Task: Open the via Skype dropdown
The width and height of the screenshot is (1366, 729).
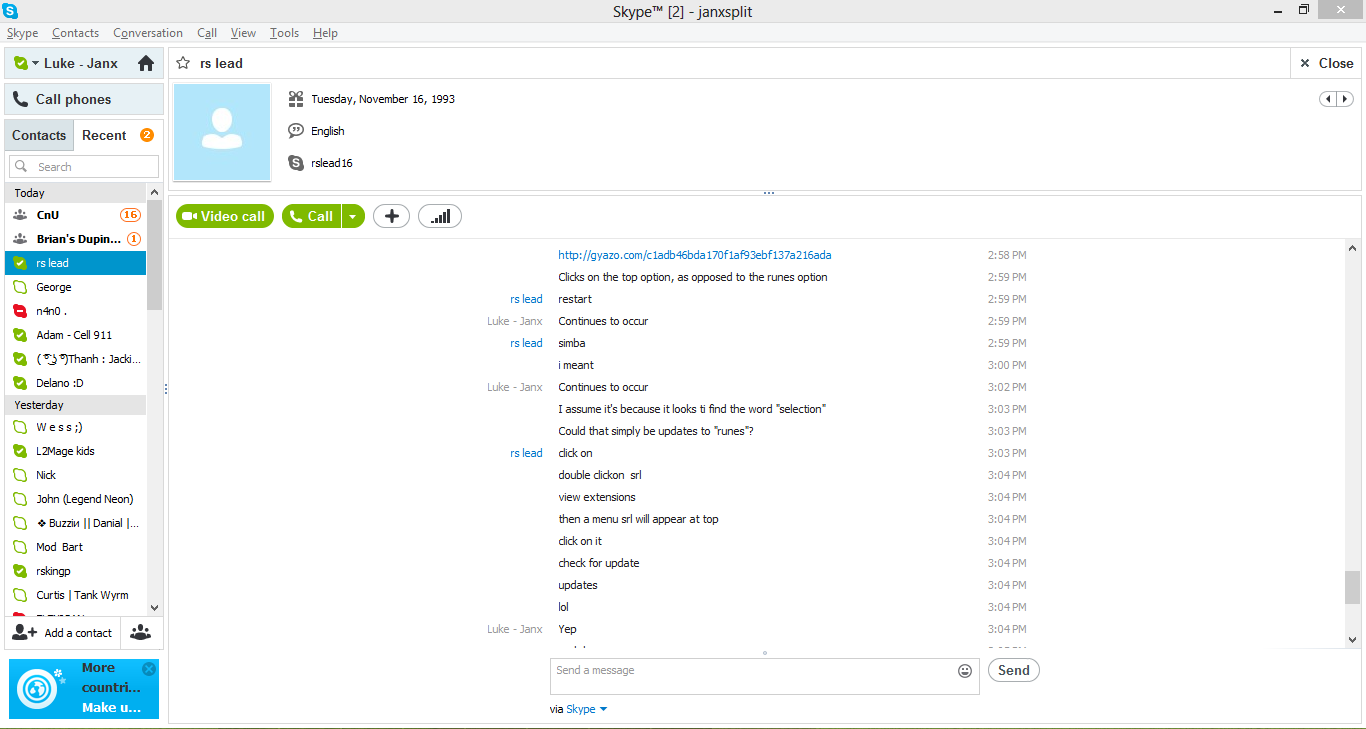Action: 585,709
